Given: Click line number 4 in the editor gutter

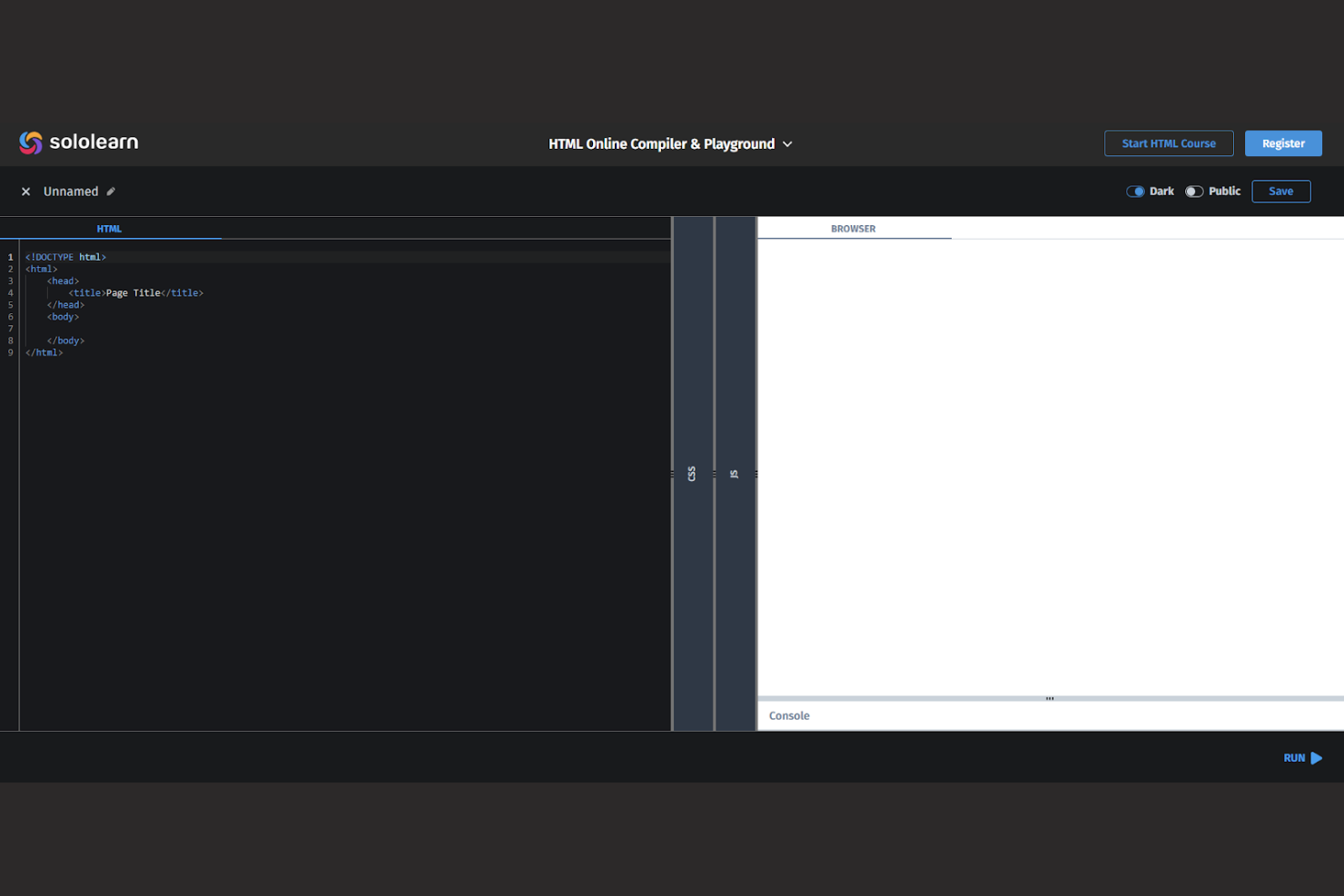Looking at the screenshot, I should click(10, 292).
